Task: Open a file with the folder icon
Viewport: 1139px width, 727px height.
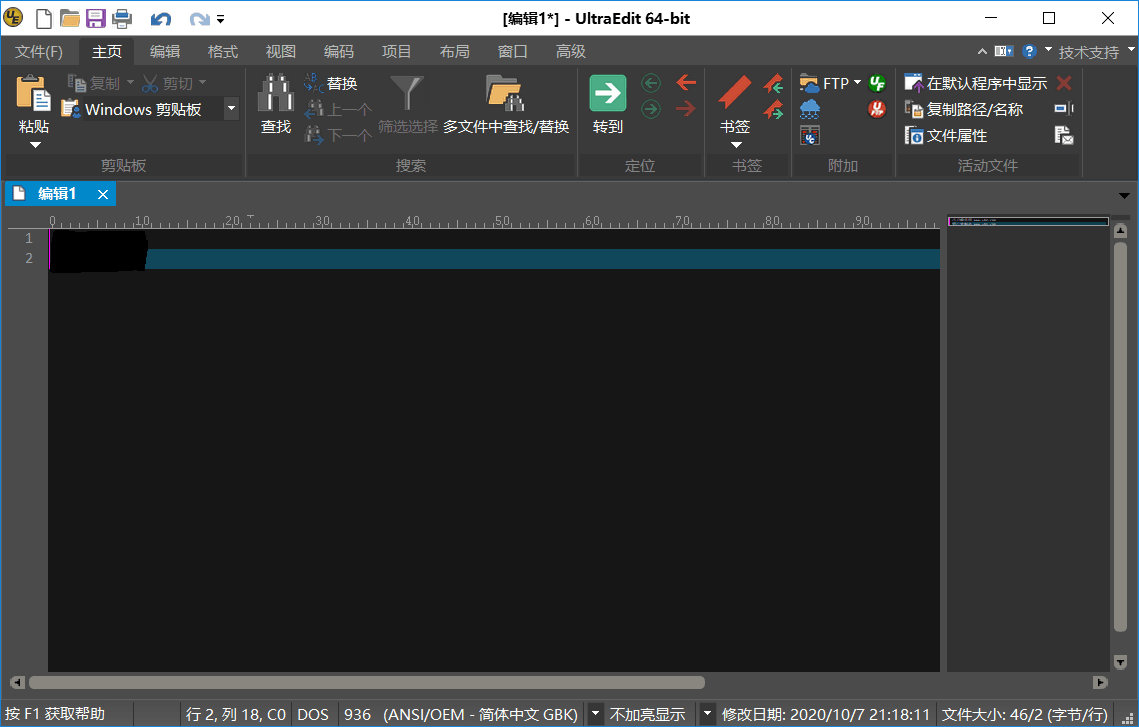Action: click(x=70, y=18)
